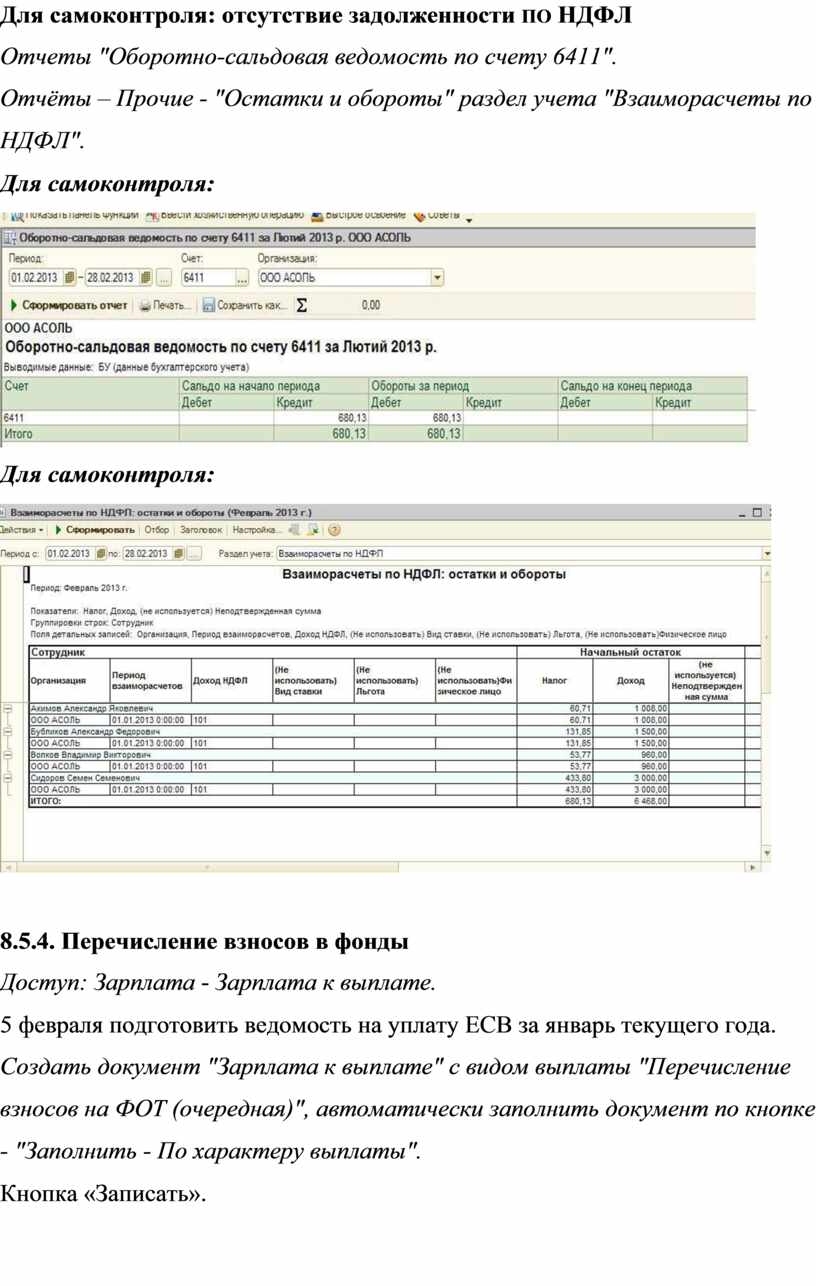
Task: Click header Обороты за период
Action: click(462, 386)
